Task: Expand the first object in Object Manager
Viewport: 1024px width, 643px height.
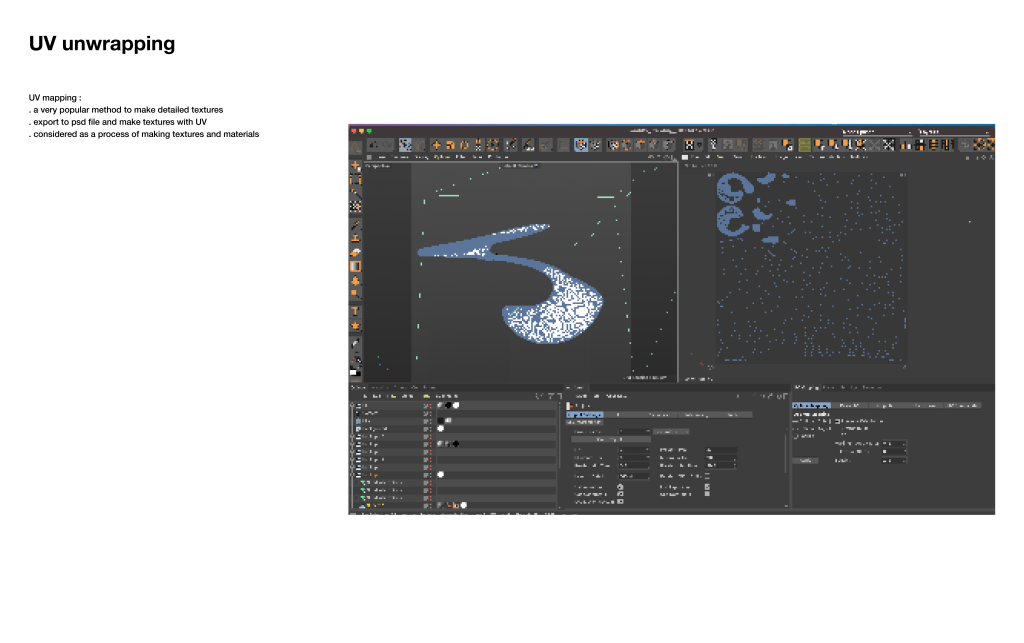Action: [354, 405]
